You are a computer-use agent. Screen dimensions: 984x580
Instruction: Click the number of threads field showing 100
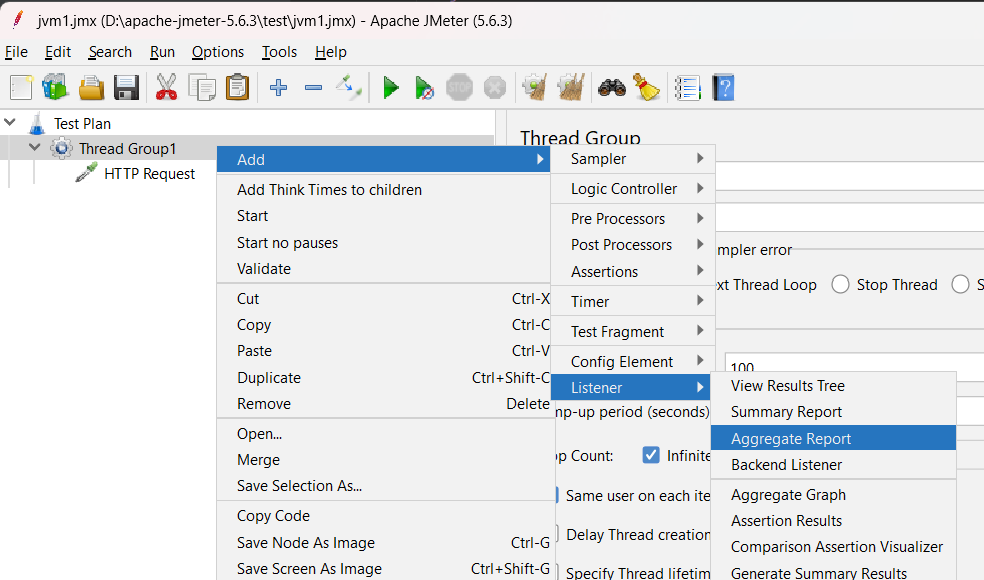click(x=854, y=363)
